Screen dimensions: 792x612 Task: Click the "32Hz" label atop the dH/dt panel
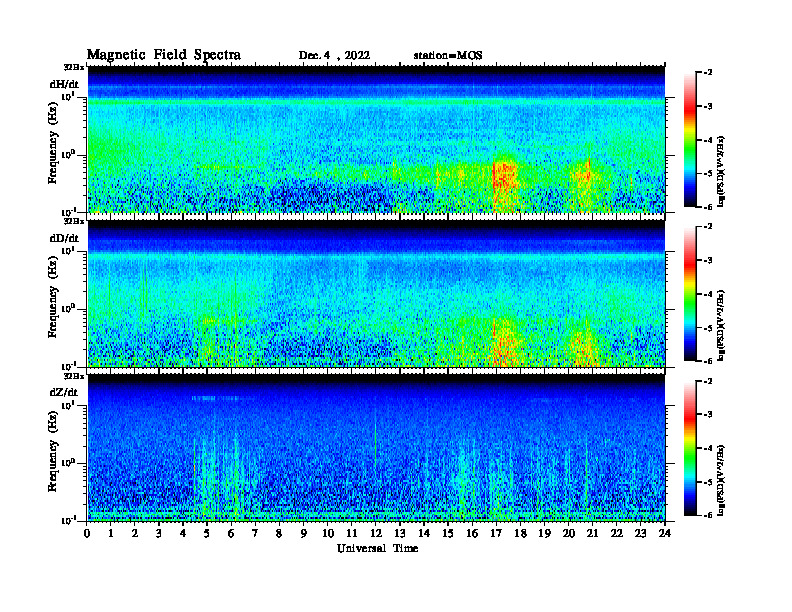(73, 66)
